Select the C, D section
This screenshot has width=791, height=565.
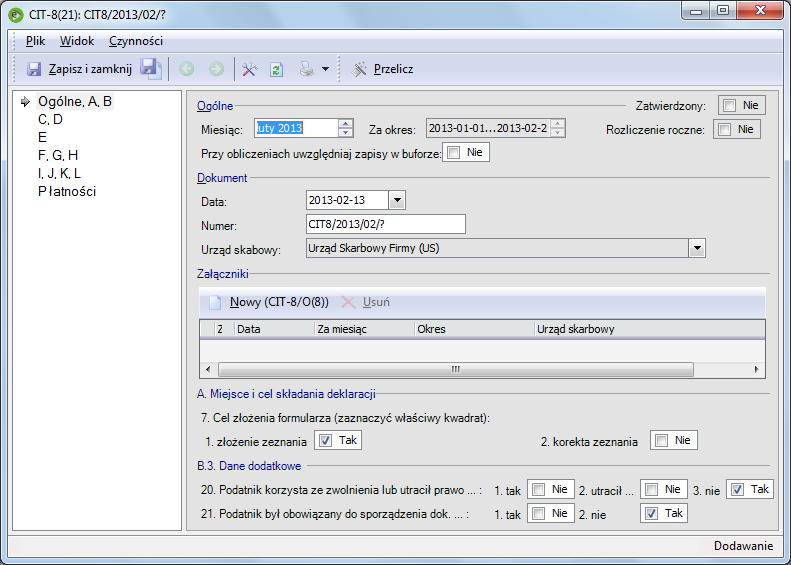click(50, 120)
